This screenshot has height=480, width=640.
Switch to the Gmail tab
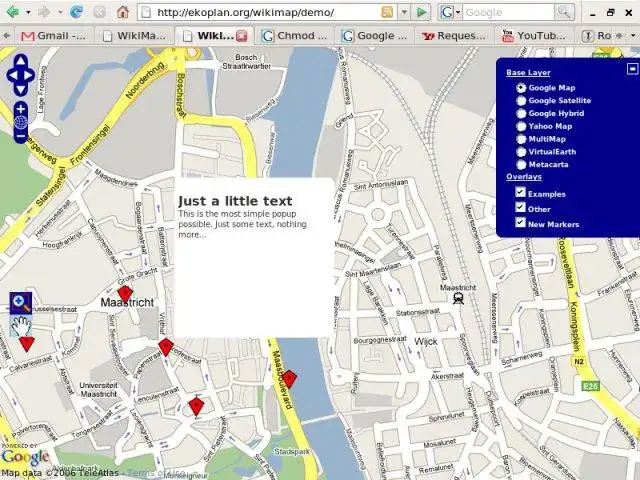[54, 36]
